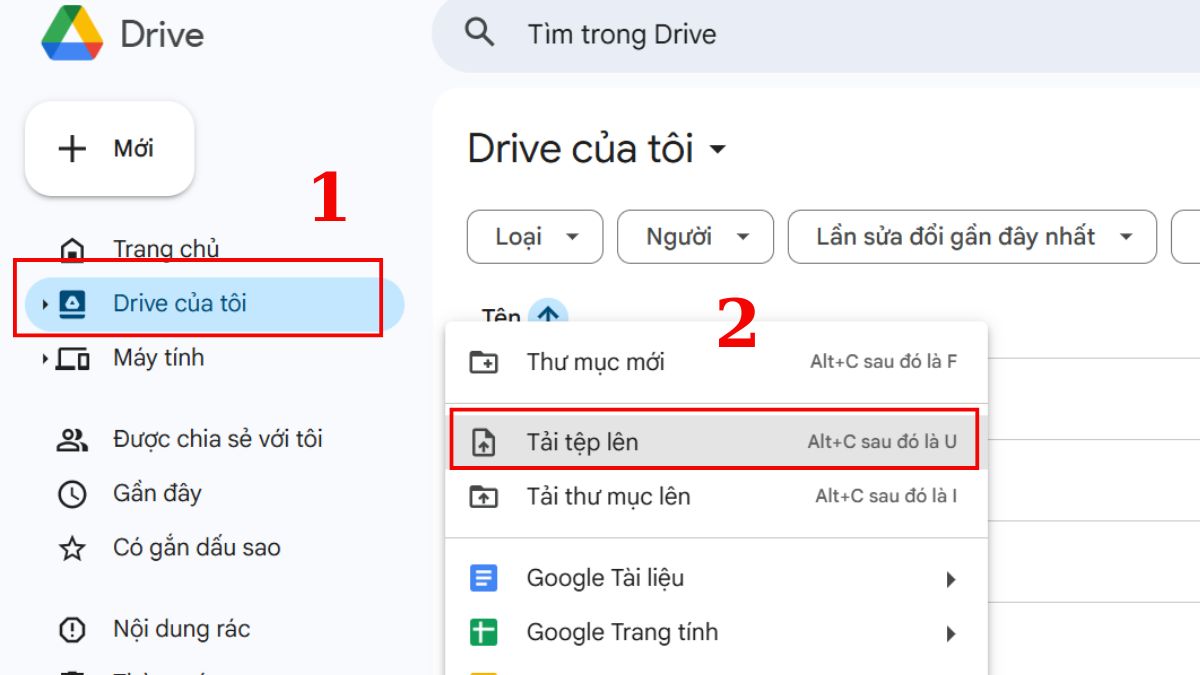Focus the 'Tìm trong Drive' search field
1200x675 pixels.
point(816,35)
